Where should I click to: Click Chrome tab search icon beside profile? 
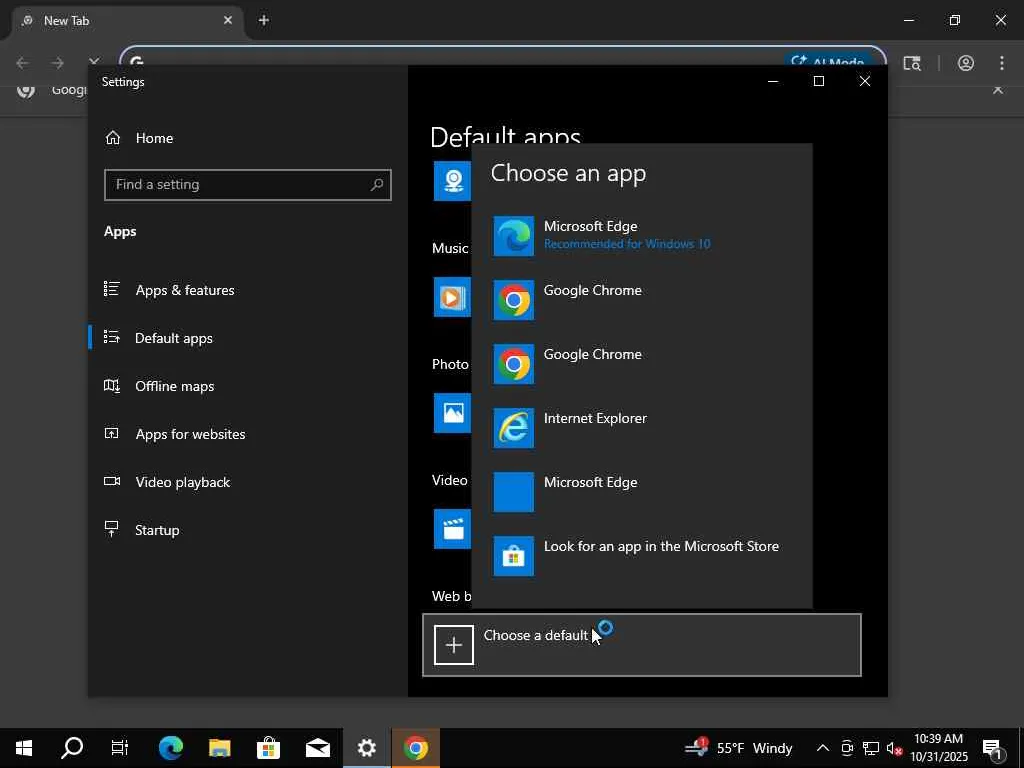pos(912,63)
